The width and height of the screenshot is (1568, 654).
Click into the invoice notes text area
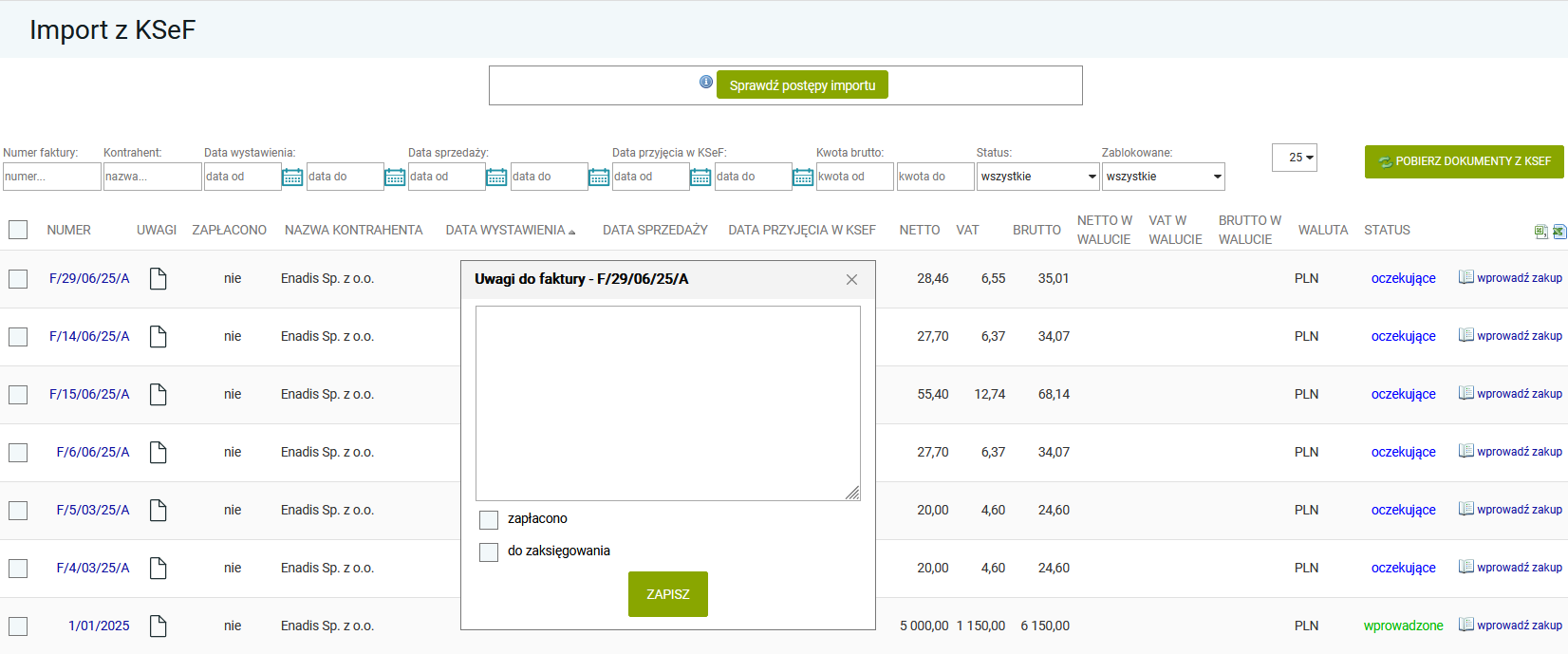pyautogui.click(x=667, y=402)
